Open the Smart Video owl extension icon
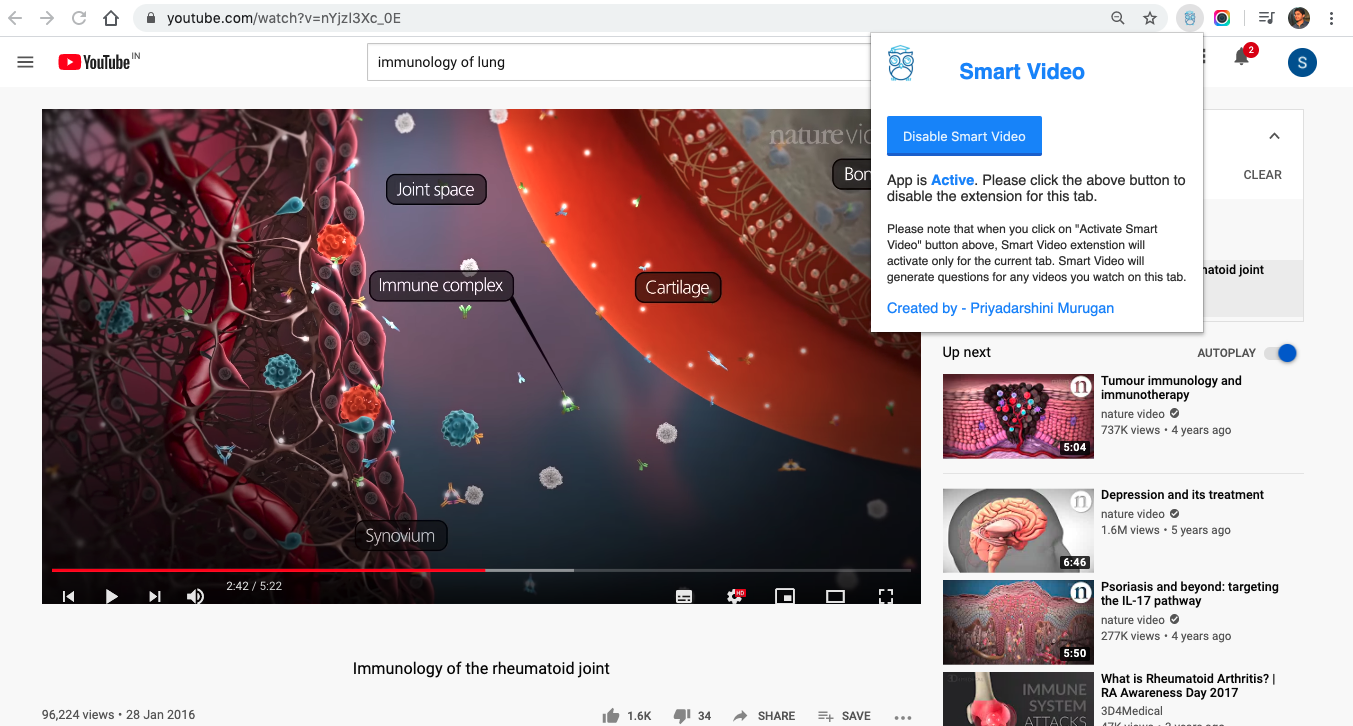Viewport: 1353px width, 726px height. [1189, 18]
